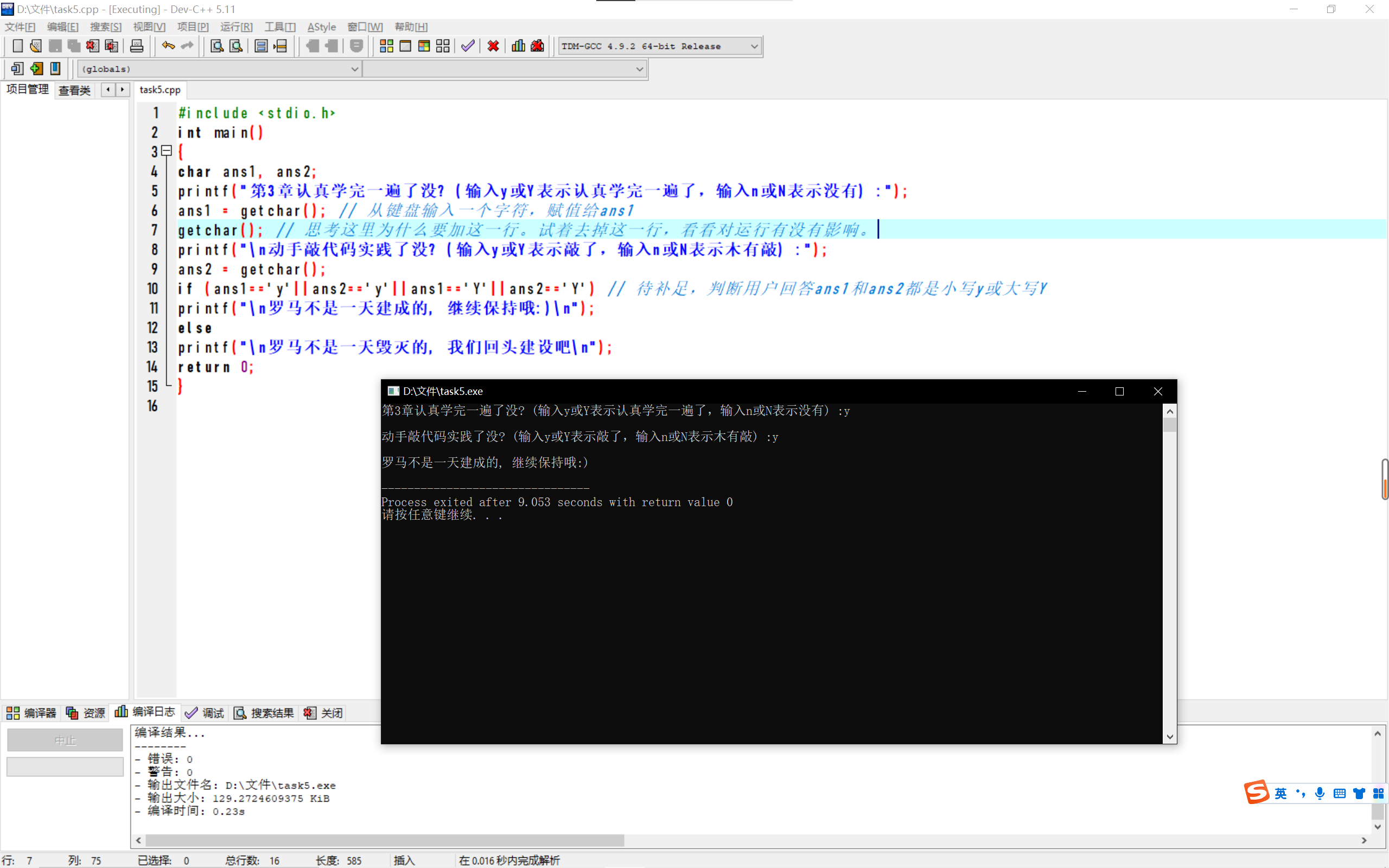Click the profile analysis bar chart icon
Image resolution: width=1389 pixels, height=868 pixels.
[518, 46]
